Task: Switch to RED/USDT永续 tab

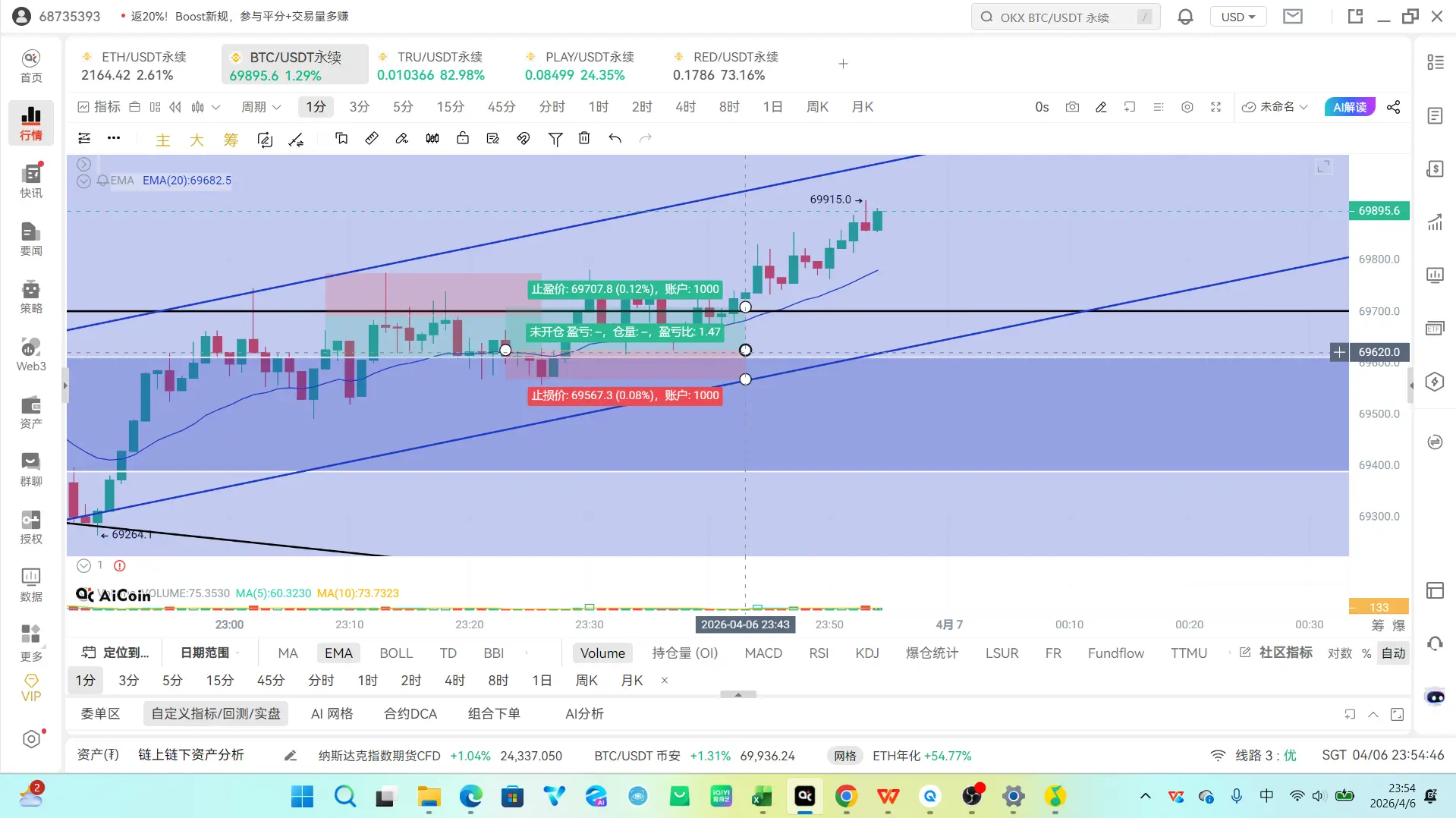Action: click(x=734, y=65)
